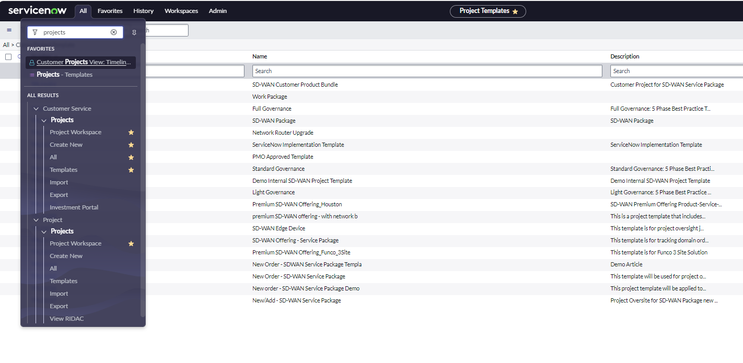Open View RIDAC module
743x363 pixels.
click(67, 318)
